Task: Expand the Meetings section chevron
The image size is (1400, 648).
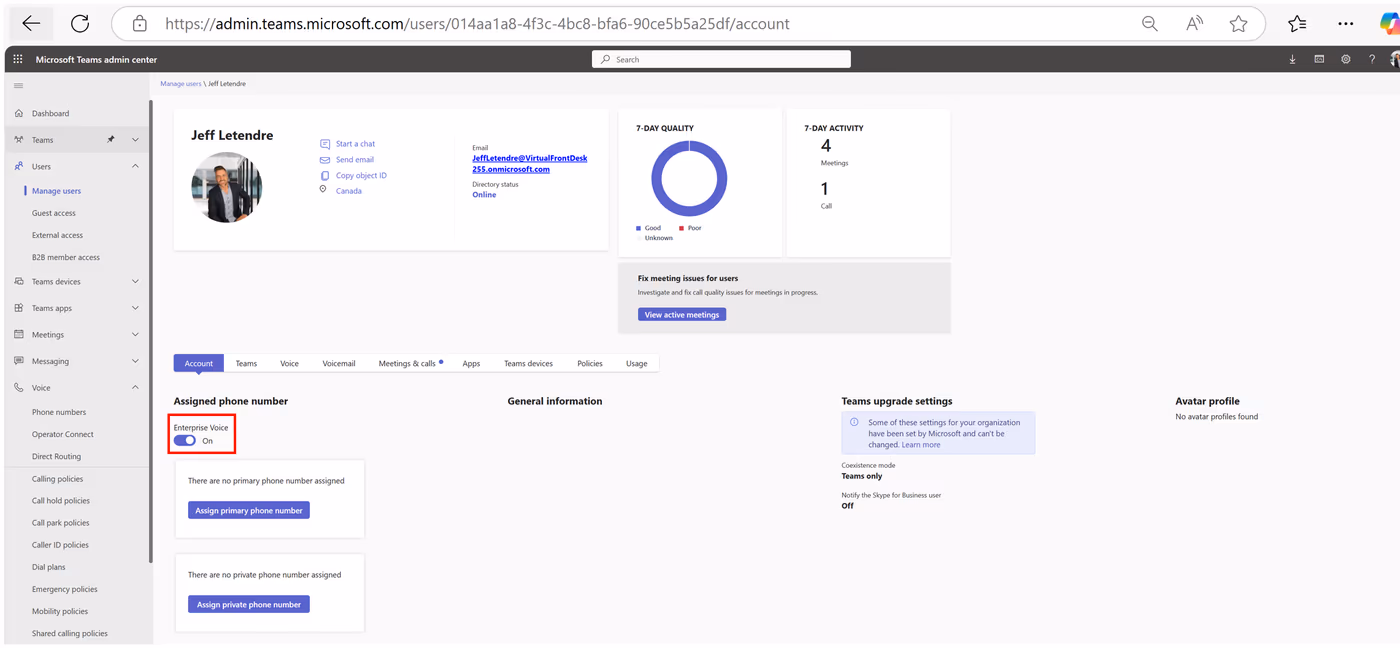Action: 135,334
